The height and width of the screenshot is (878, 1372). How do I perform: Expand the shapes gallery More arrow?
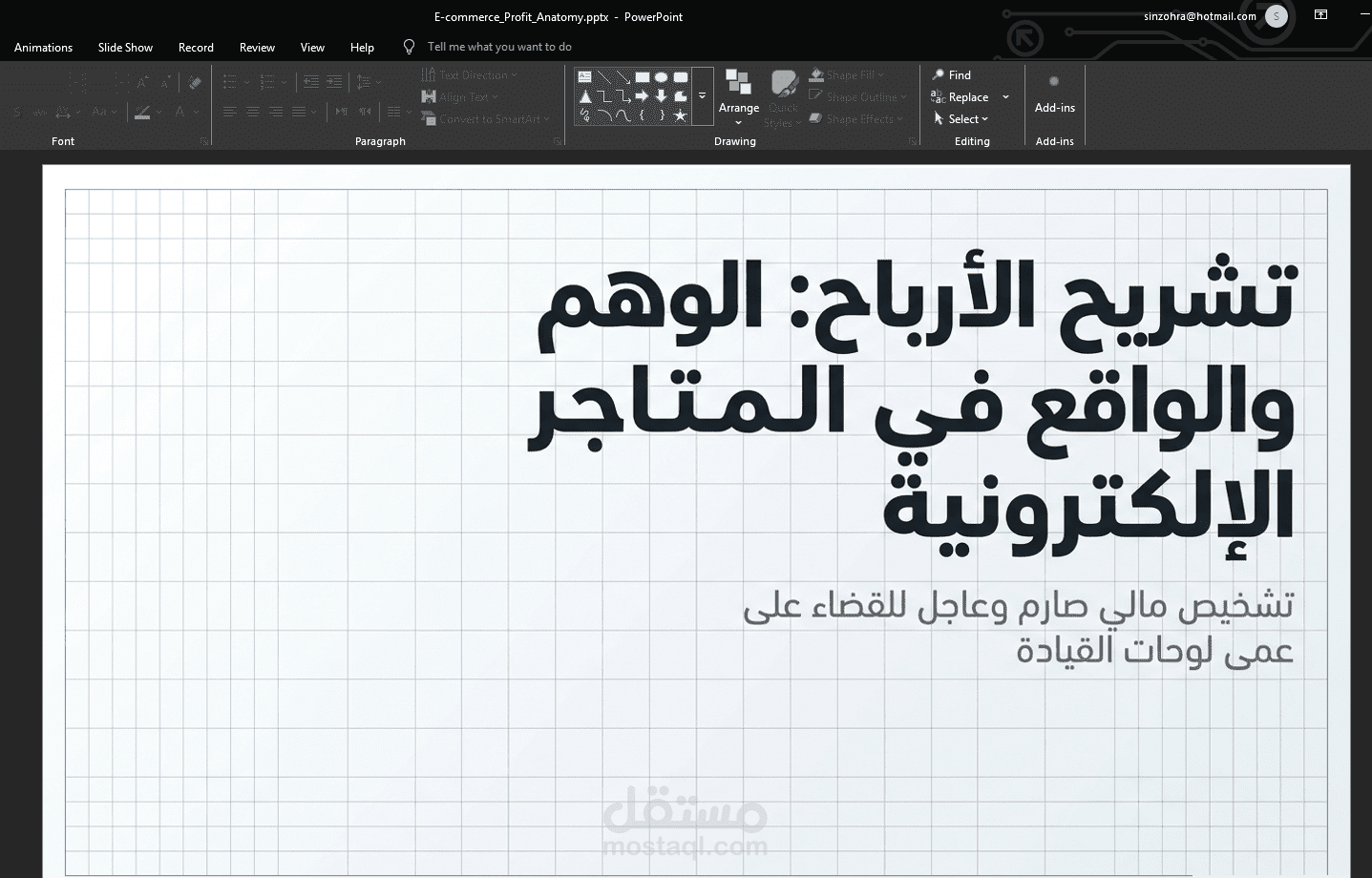703,95
